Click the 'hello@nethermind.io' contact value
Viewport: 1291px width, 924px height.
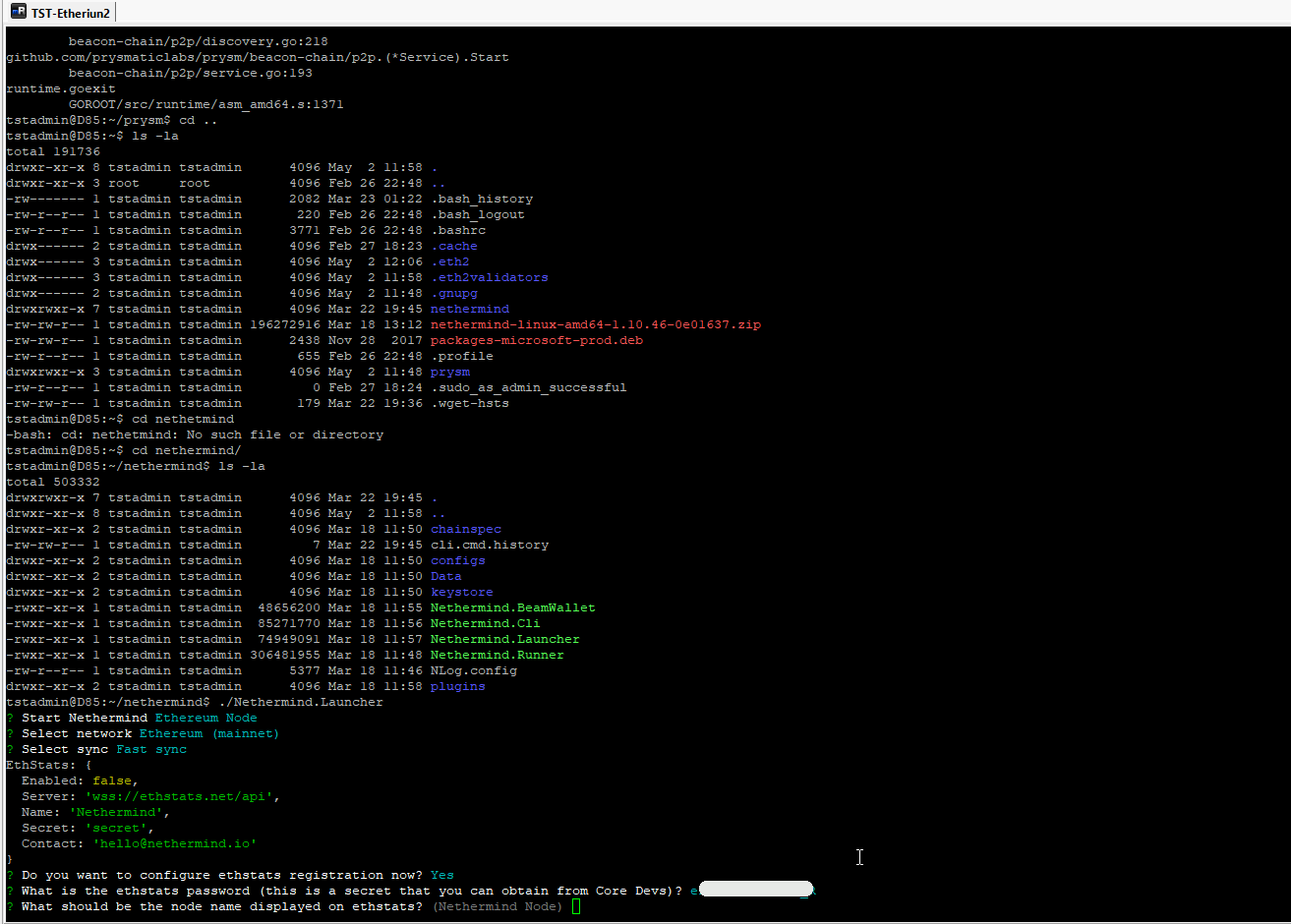click(175, 843)
